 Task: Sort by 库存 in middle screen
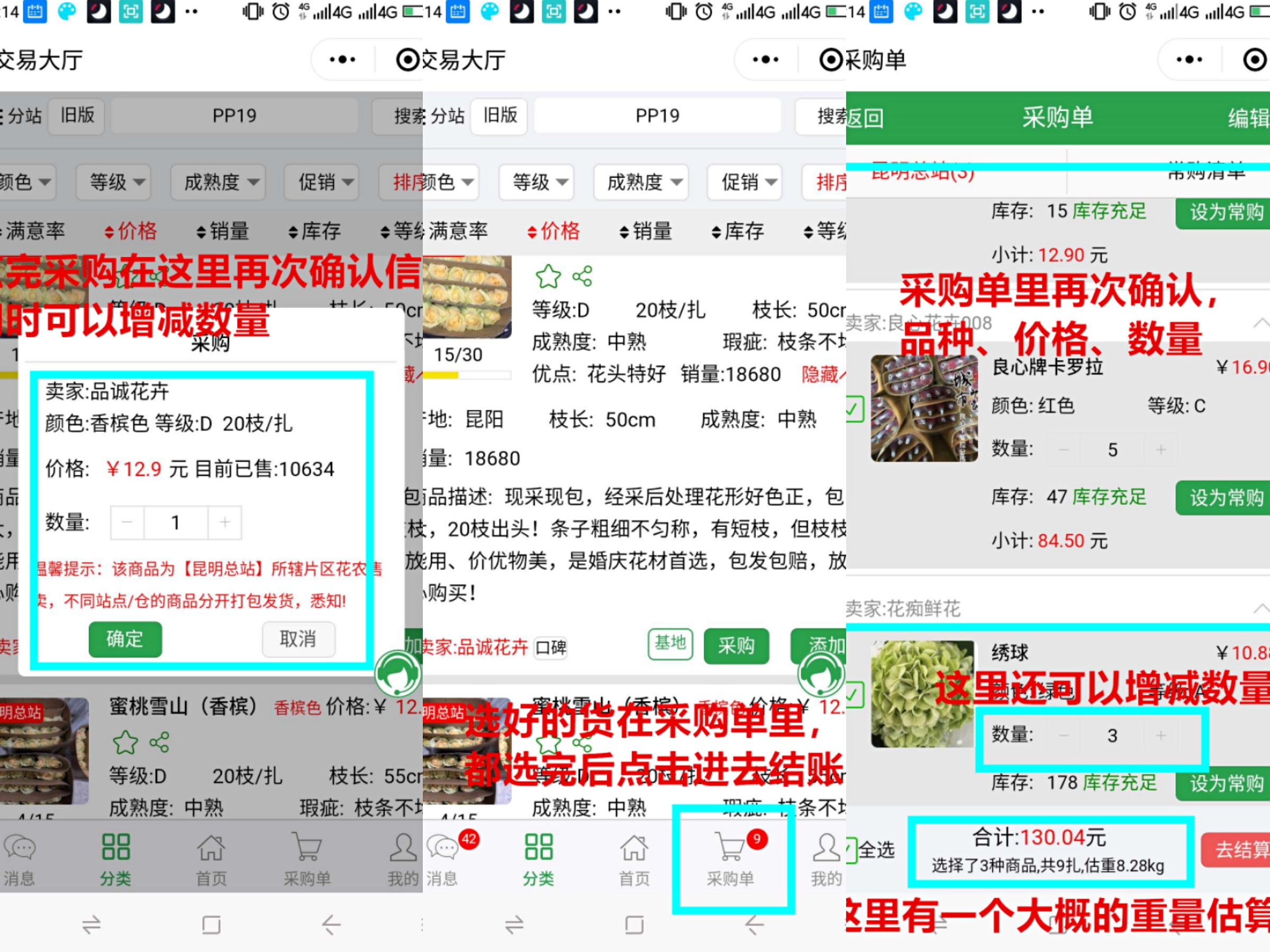click(x=738, y=231)
